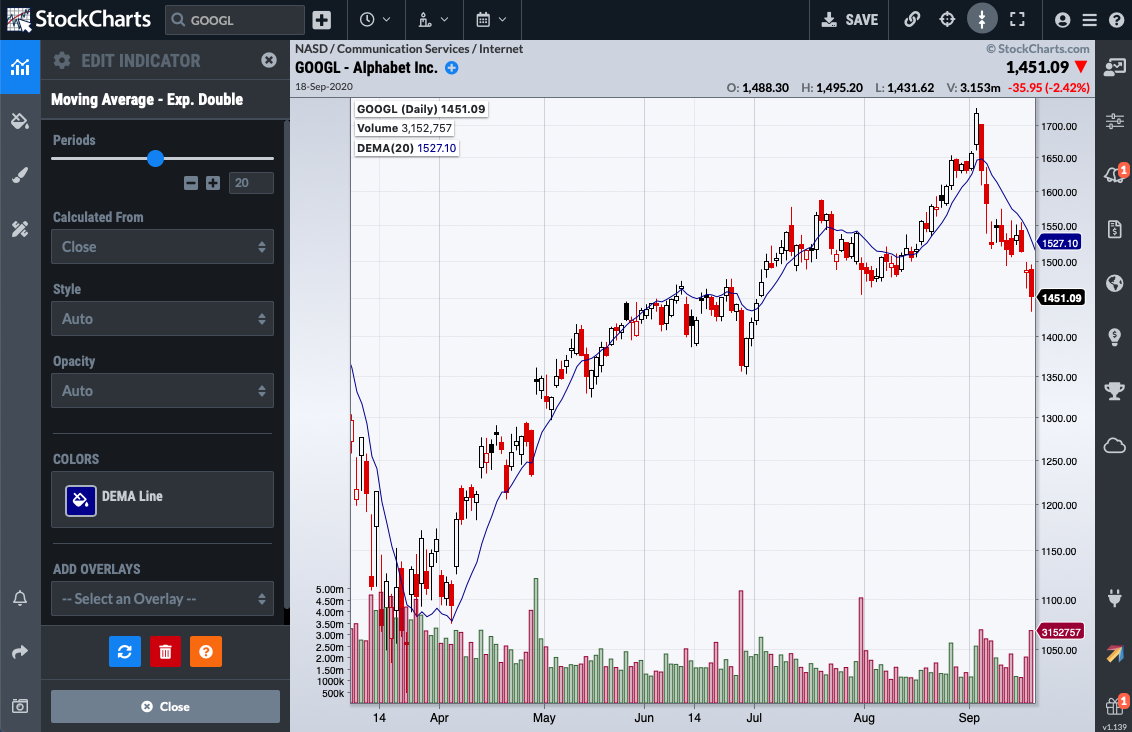Click the trophy icon in right sidebar
Screen dimensions: 1132x732
point(1115,391)
